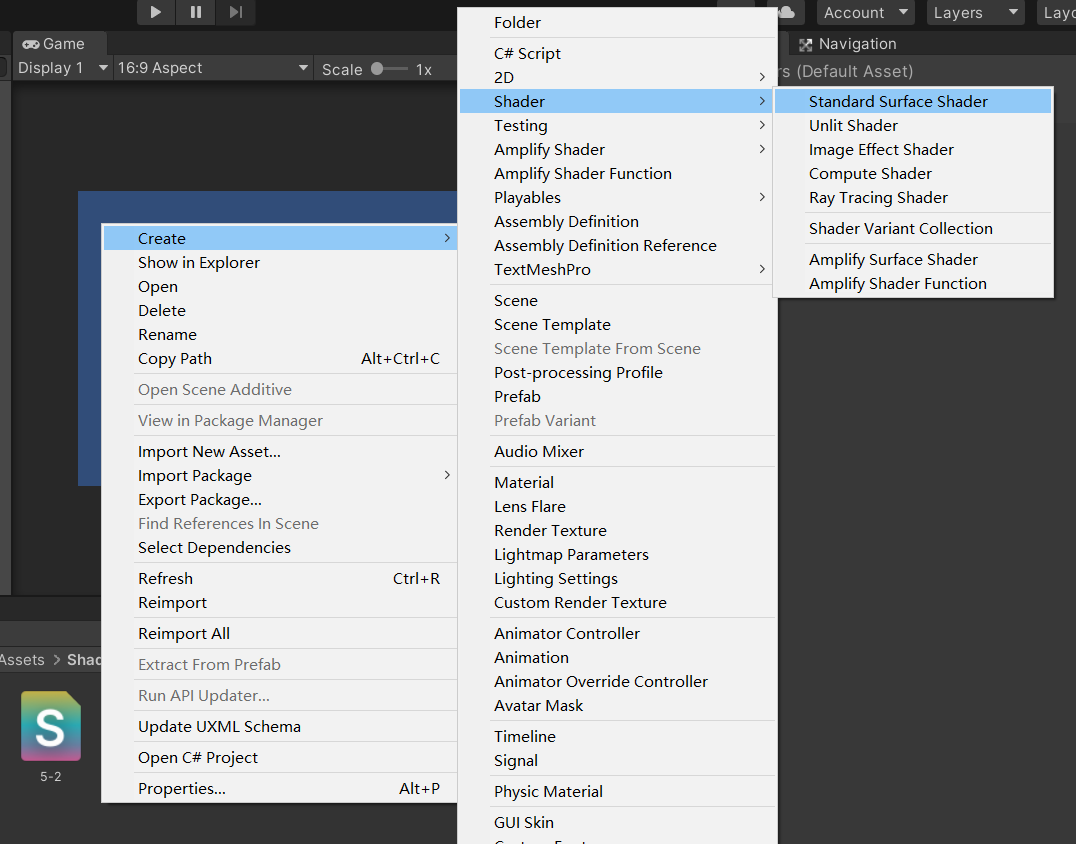1076x844 pixels.
Task: Choose Copy Path
Action: coord(280,358)
